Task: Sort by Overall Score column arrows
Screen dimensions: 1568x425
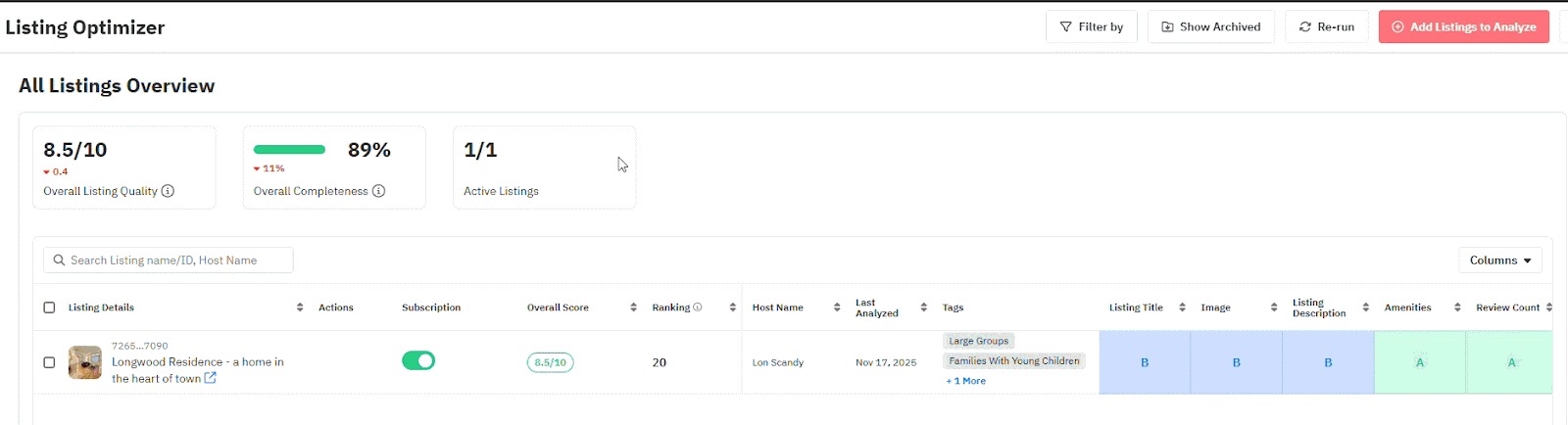Action: 633,307
